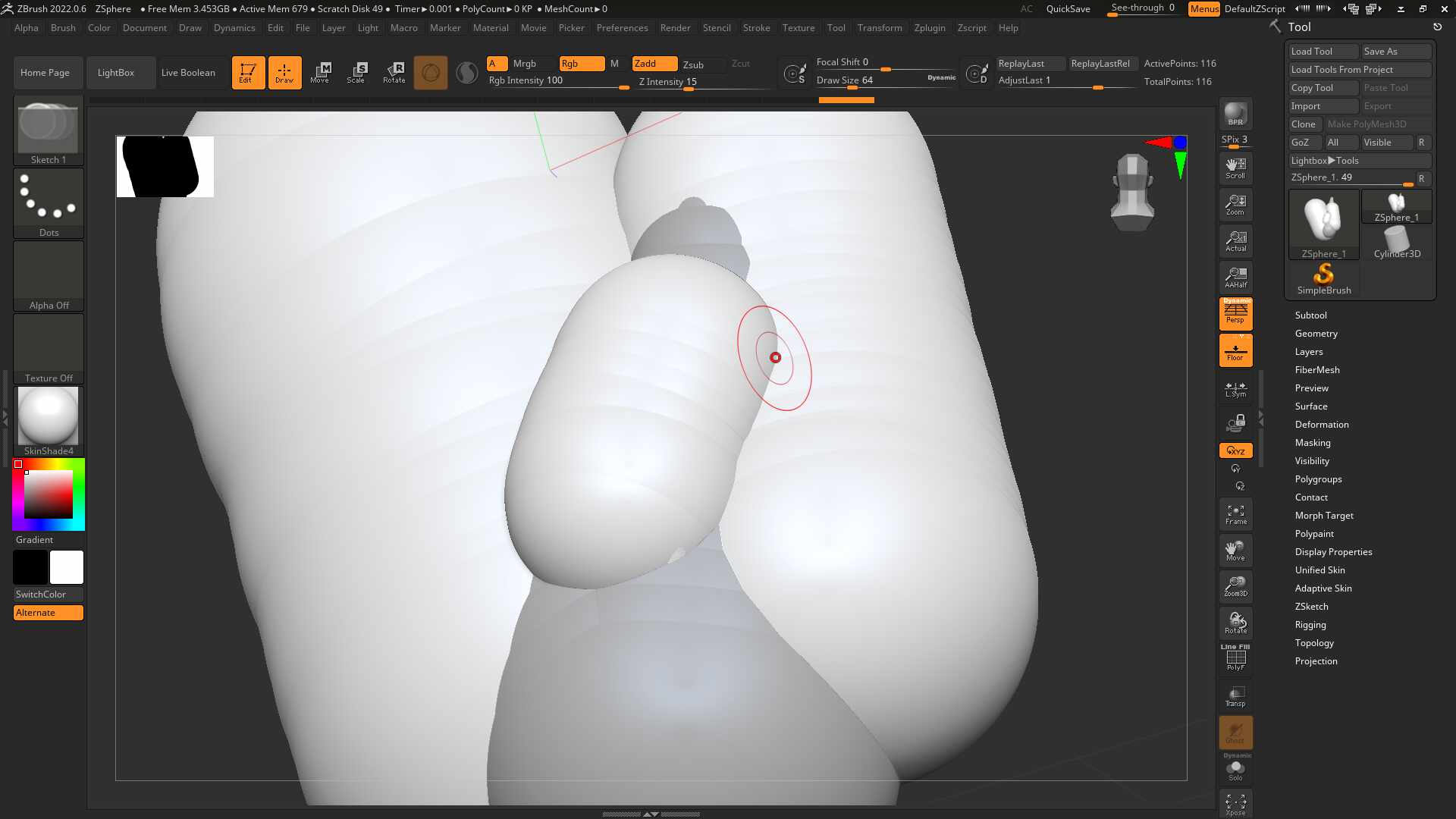The height and width of the screenshot is (819, 1456).
Task: Click the Load Tool button
Action: (1323, 52)
